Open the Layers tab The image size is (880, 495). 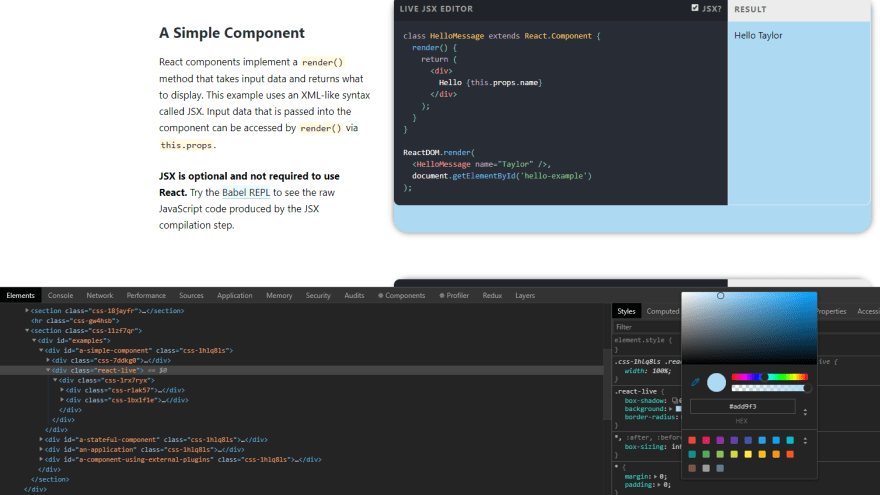tap(525, 295)
